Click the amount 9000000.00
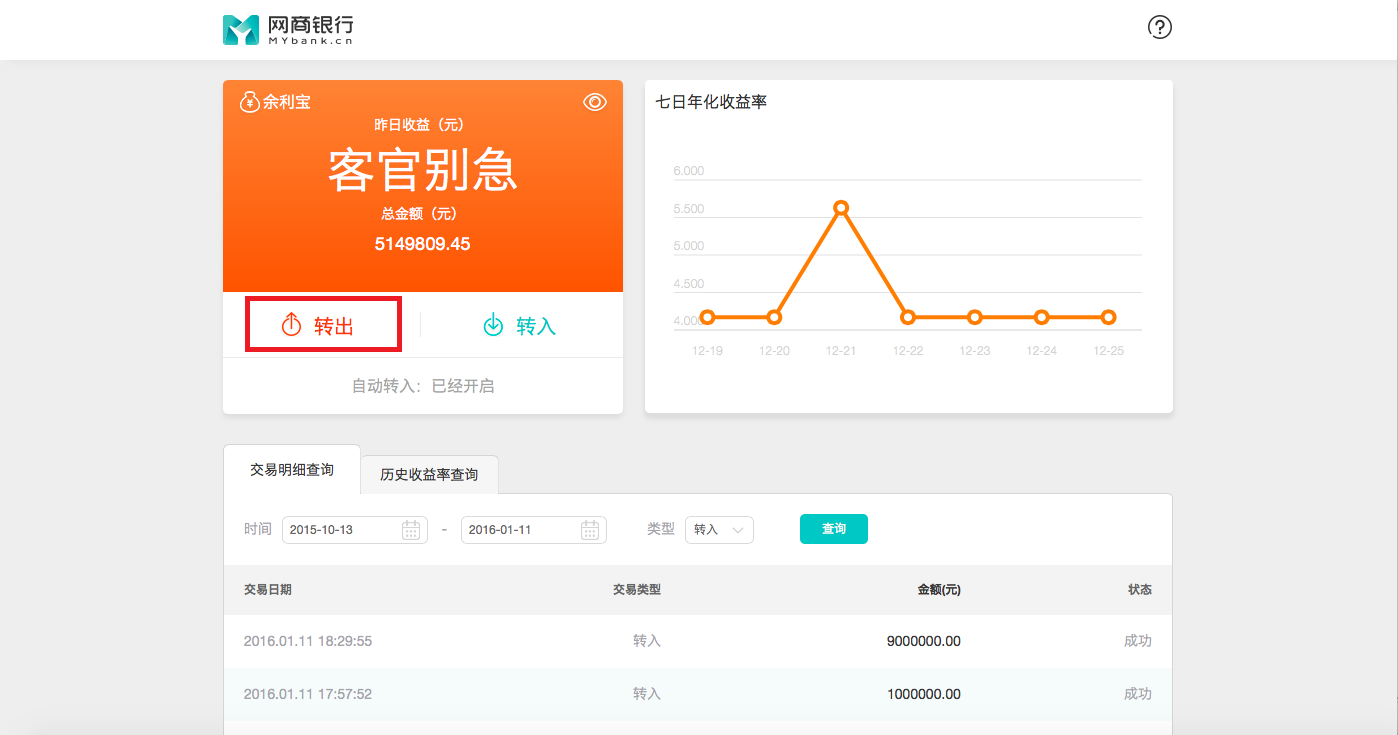The height and width of the screenshot is (735, 1398). (x=924, y=641)
